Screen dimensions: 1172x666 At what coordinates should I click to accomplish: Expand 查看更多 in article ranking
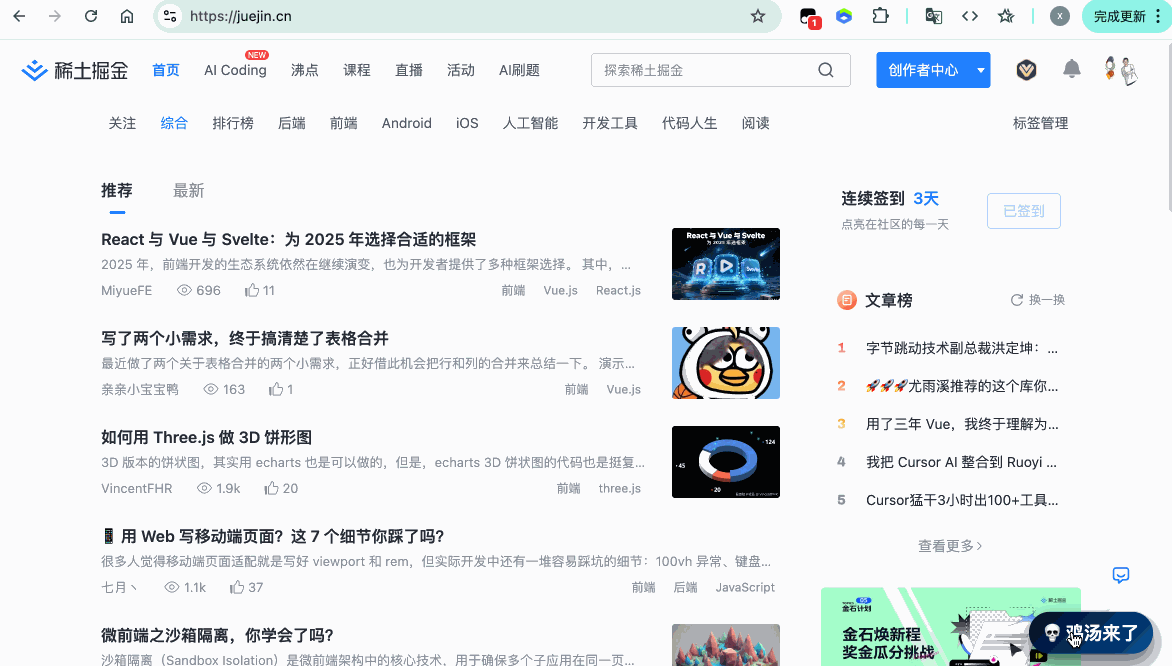pos(950,546)
